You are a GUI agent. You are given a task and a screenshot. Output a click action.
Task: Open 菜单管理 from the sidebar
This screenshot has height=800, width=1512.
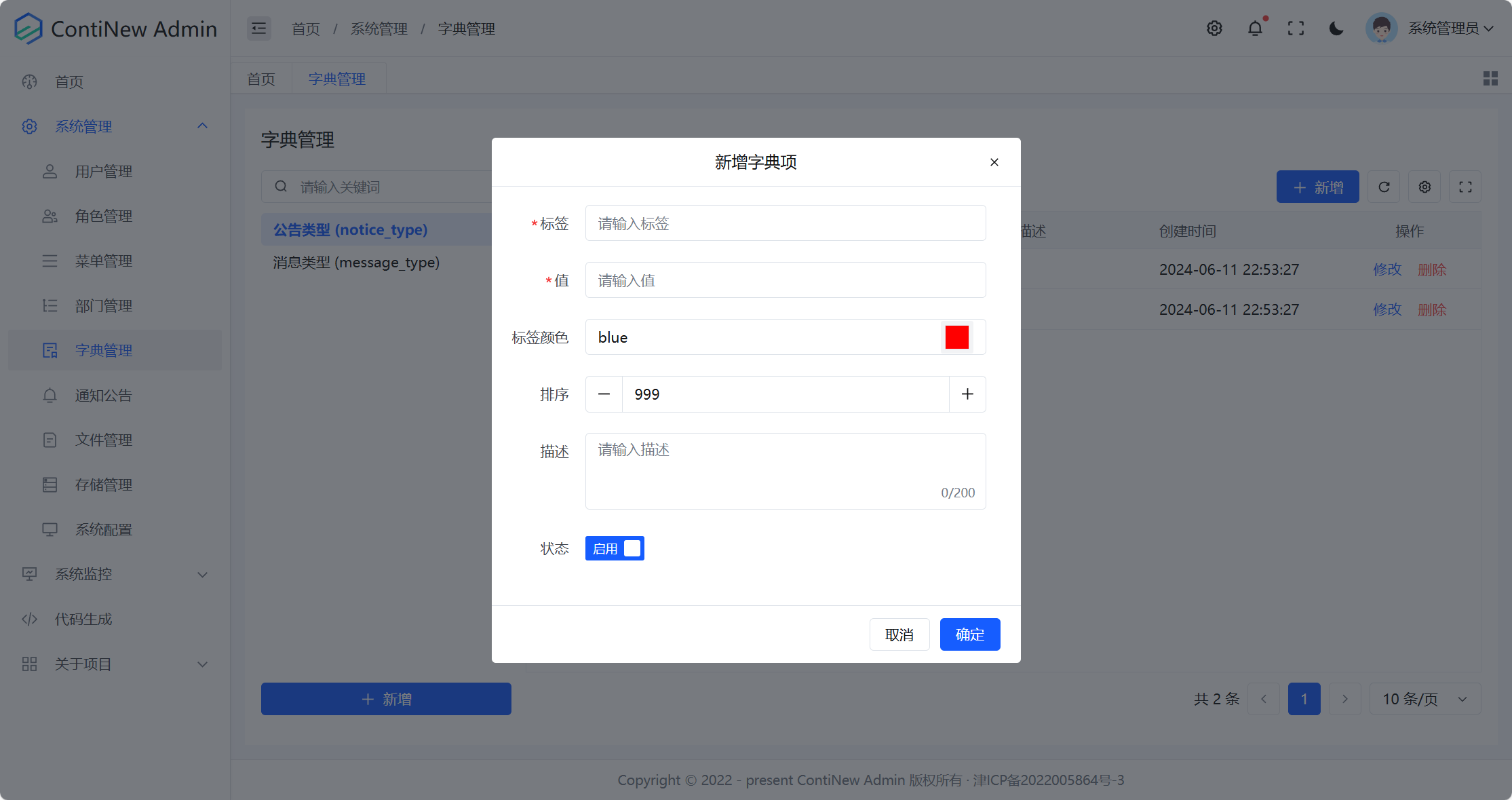[x=103, y=261]
